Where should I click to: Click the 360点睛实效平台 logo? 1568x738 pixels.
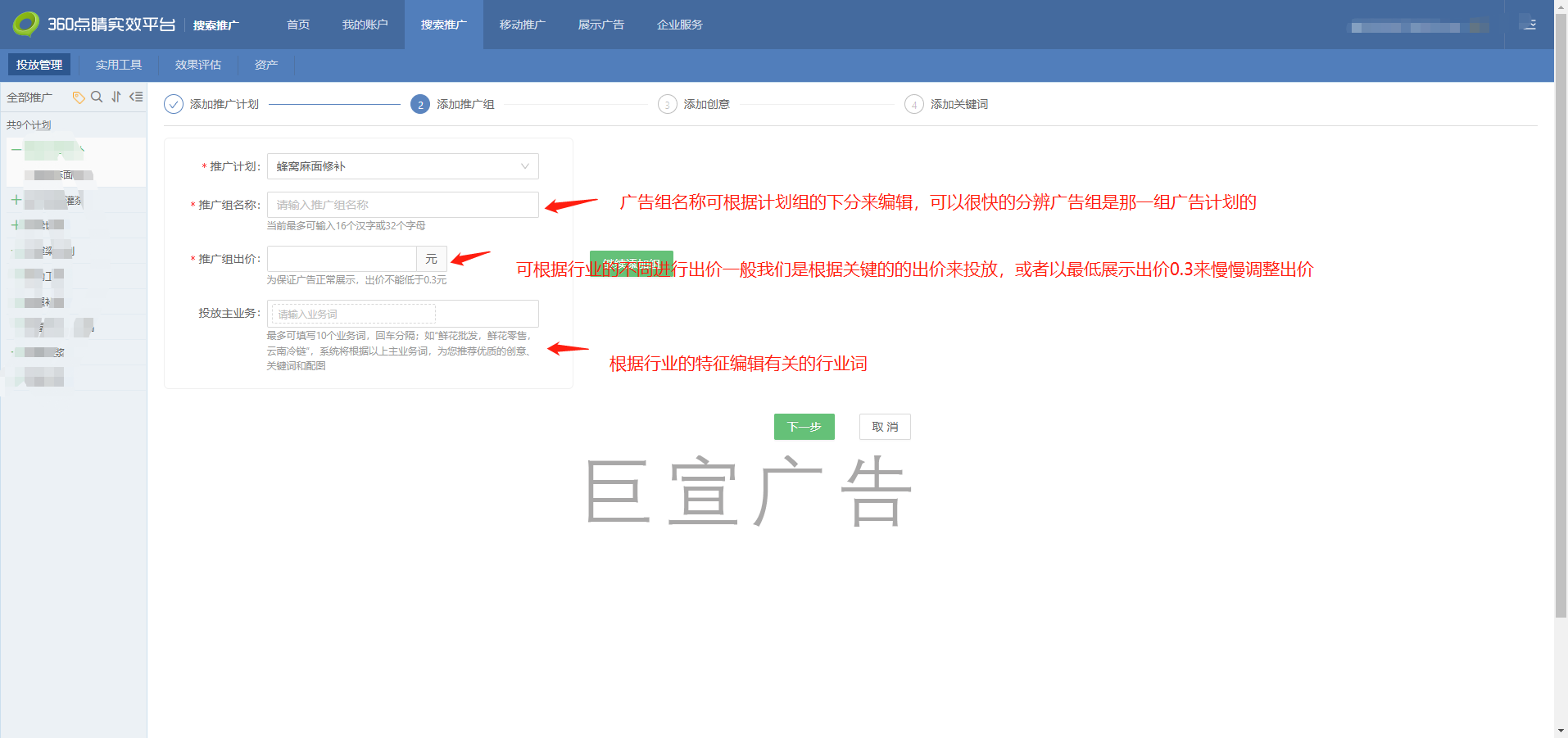pos(94,24)
